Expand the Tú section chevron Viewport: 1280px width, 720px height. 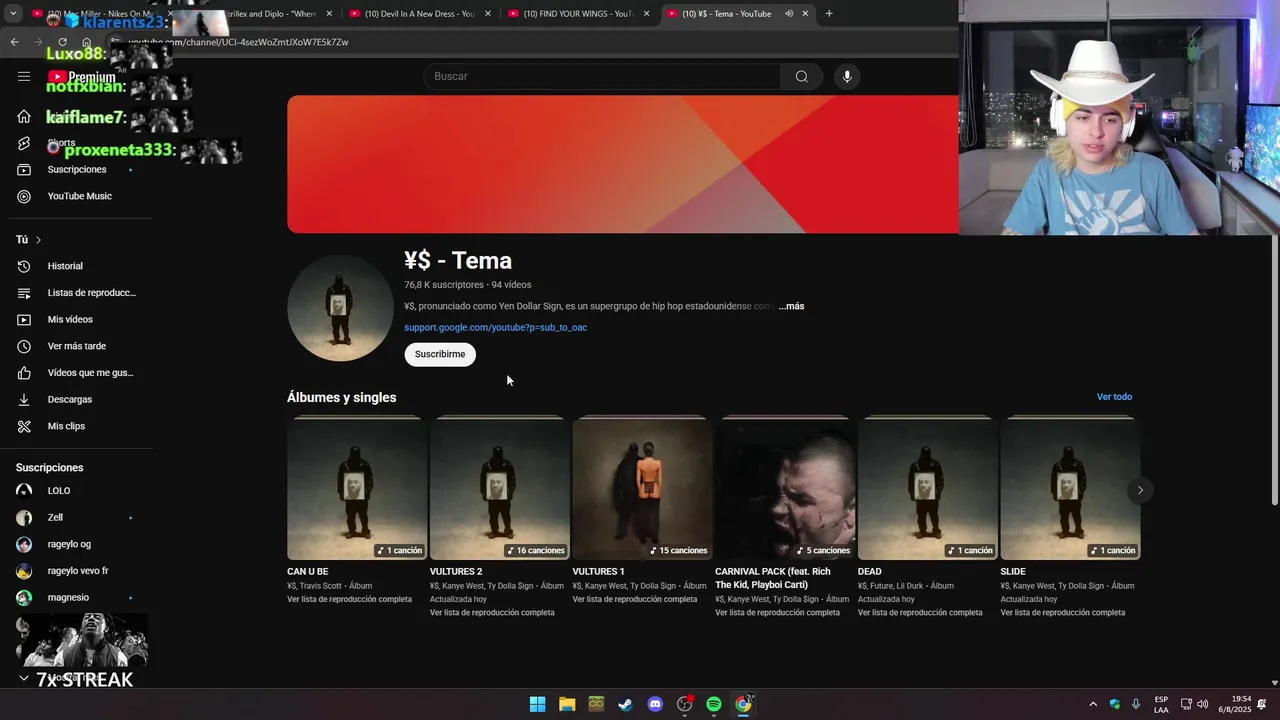(38, 240)
